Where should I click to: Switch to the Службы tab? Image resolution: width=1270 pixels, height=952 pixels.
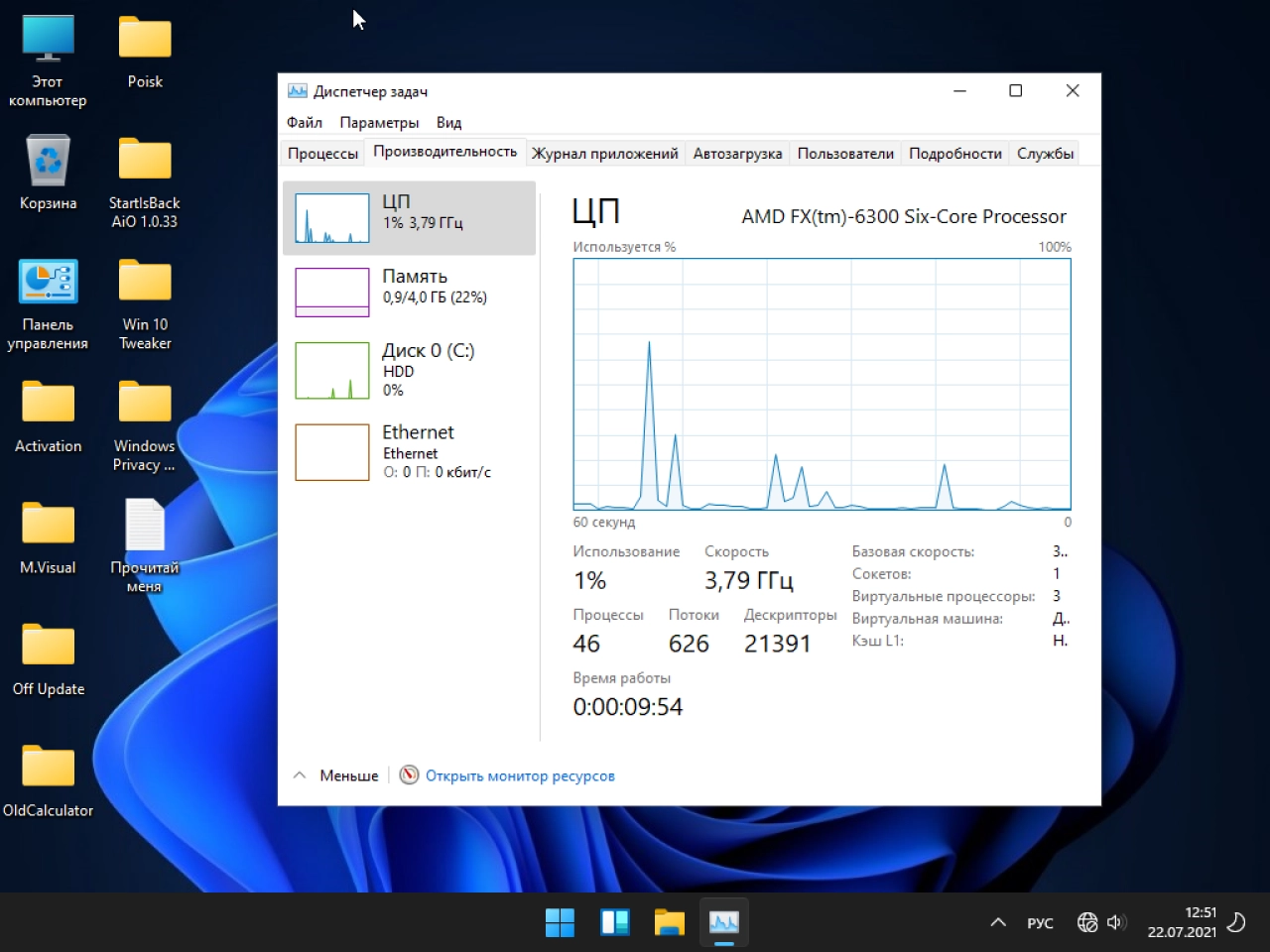(x=1045, y=153)
